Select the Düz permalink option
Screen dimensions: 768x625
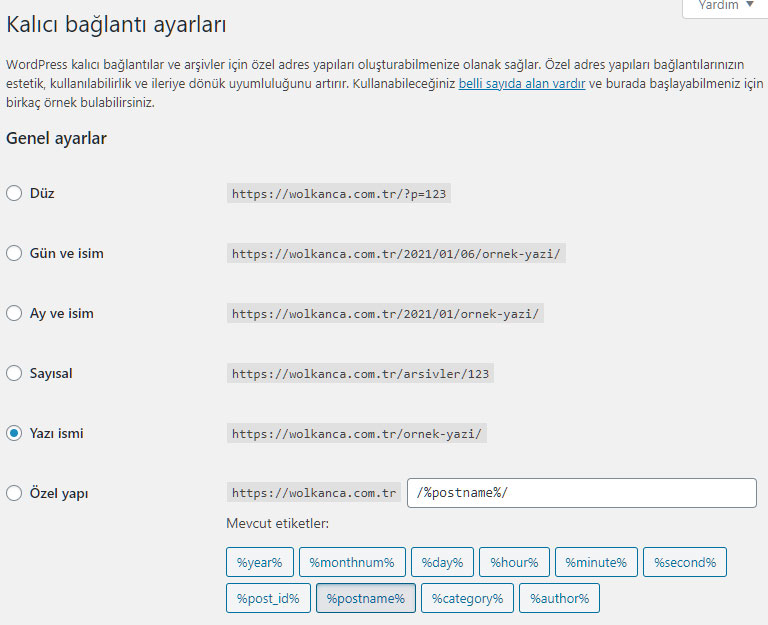point(14,193)
